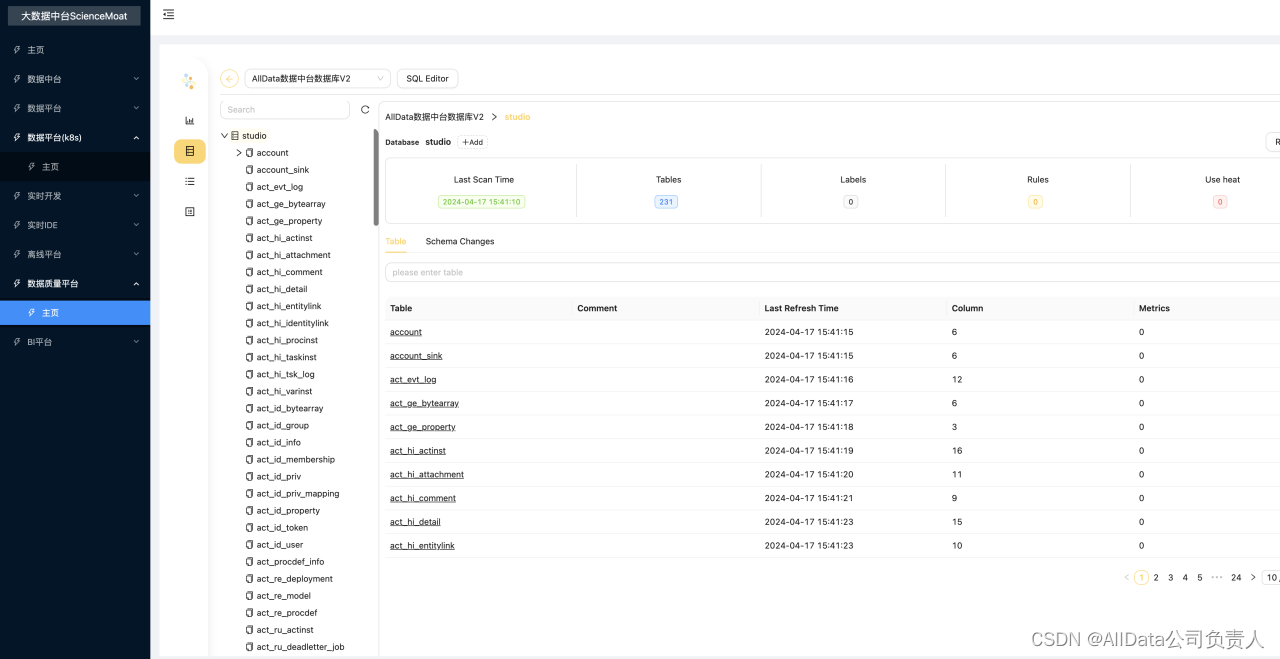Click the Column value 16 for act_hi_actinst
The image size is (1280, 659).
tap(957, 451)
